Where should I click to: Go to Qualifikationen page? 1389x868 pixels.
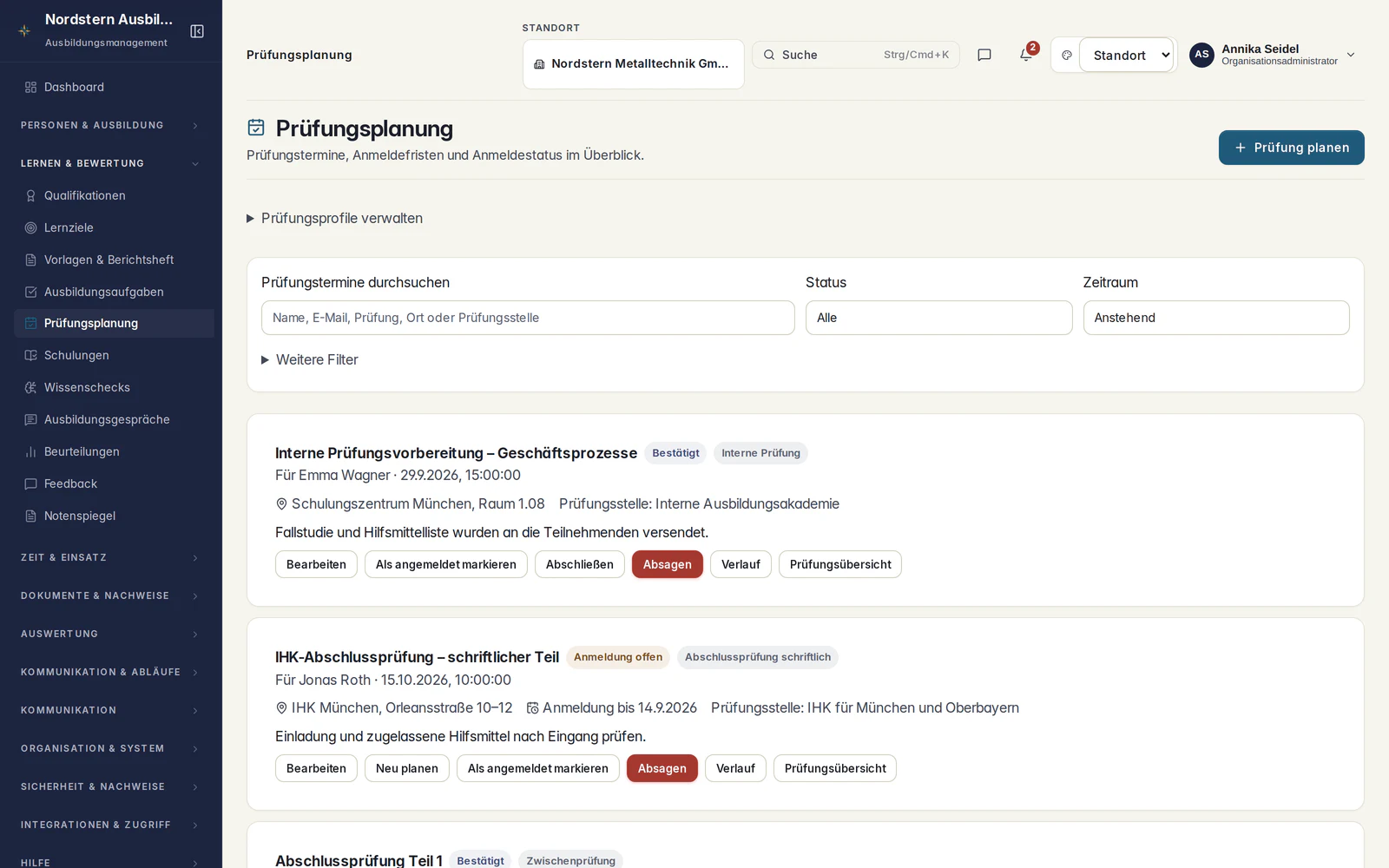(x=115, y=195)
